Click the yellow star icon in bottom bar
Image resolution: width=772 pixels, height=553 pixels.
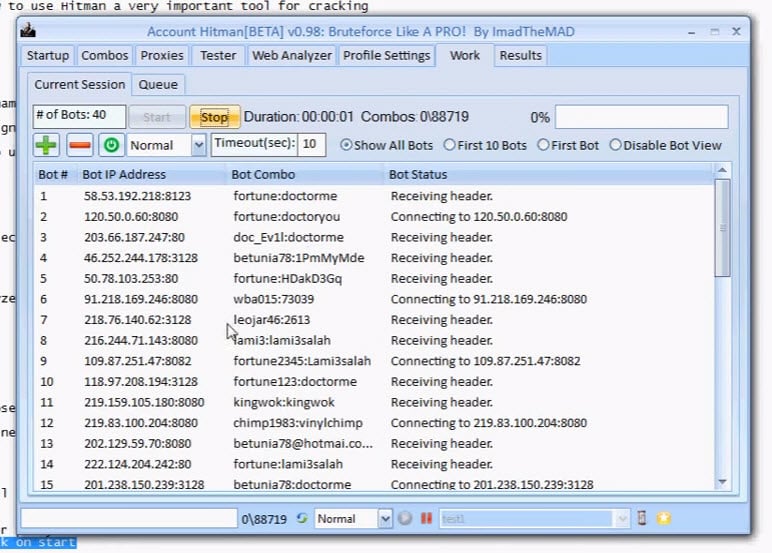coord(664,518)
